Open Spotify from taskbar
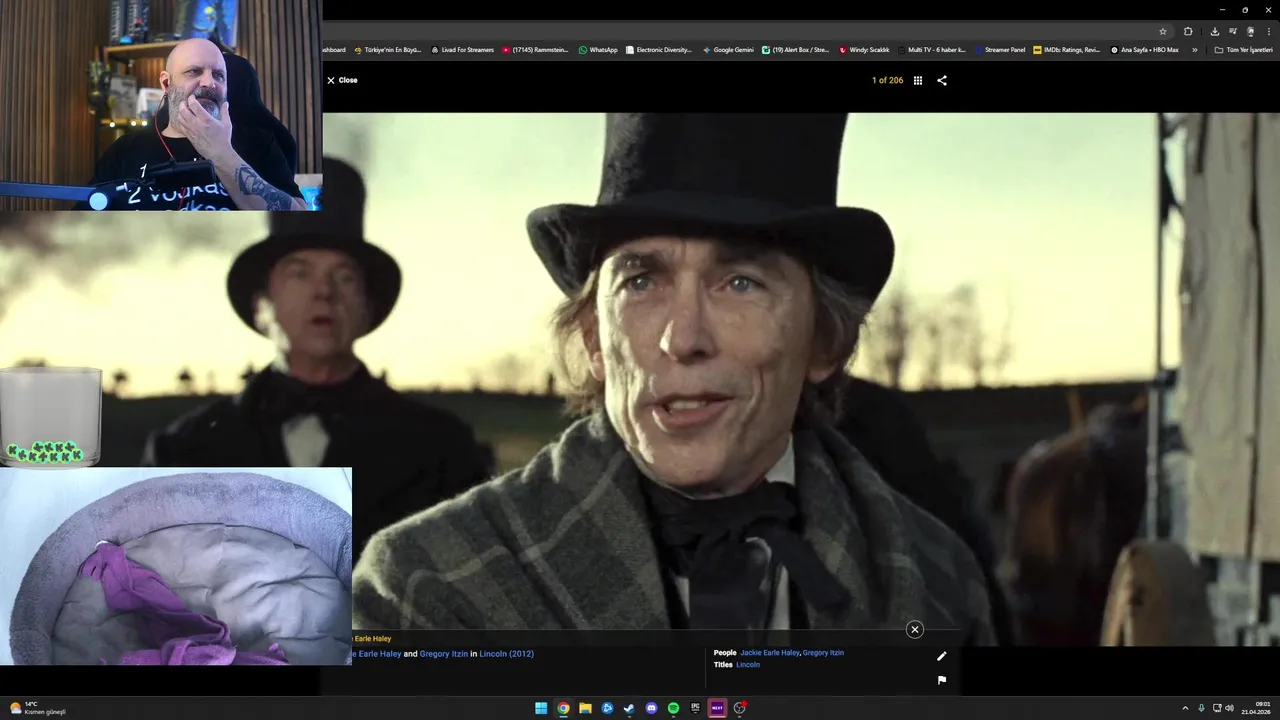The height and width of the screenshot is (720, 1280). [x=673, y=708]
